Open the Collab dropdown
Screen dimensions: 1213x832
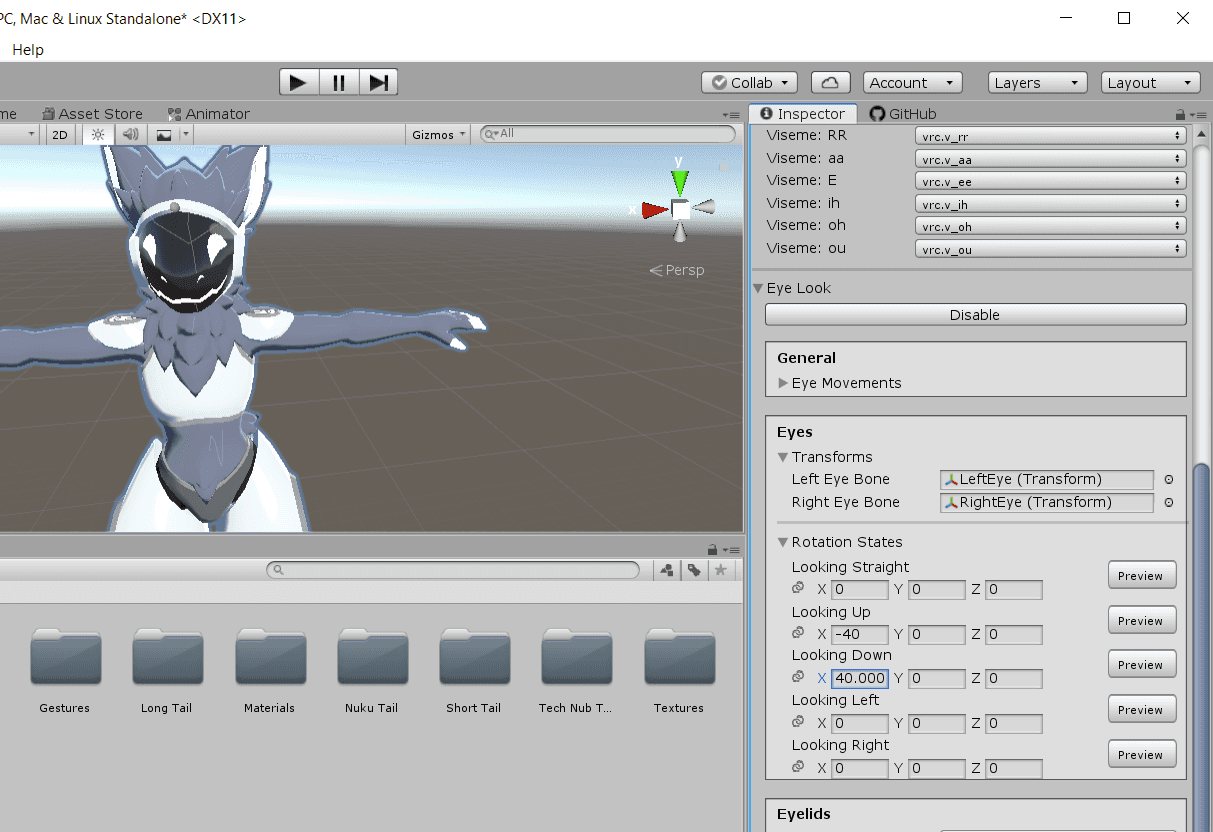(x=749, y=83)
